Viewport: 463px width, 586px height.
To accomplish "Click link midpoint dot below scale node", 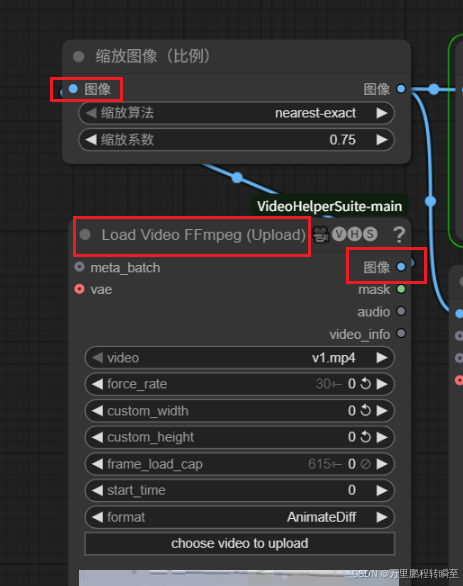I will coord(237,177).
